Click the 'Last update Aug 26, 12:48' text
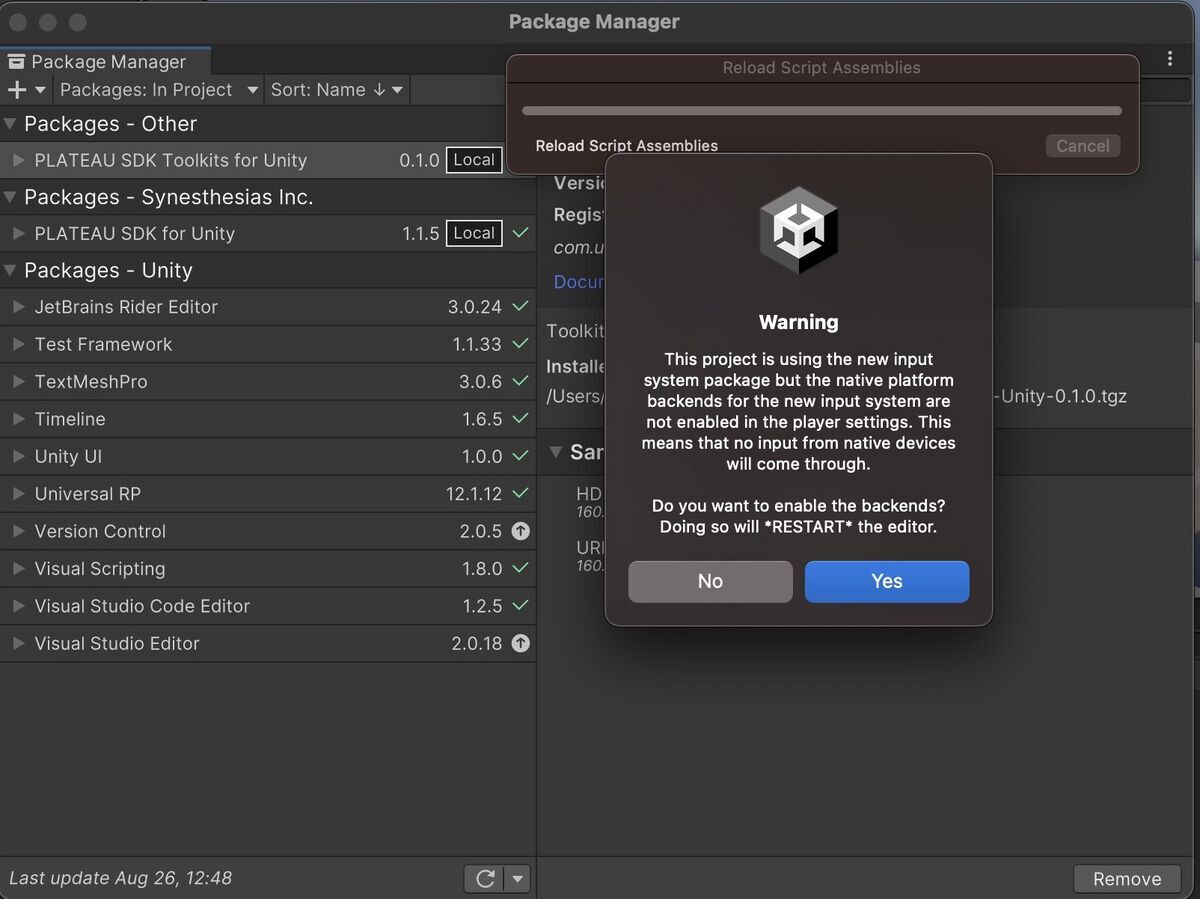Screen dimensions: 1200x899 click(120, 878)
